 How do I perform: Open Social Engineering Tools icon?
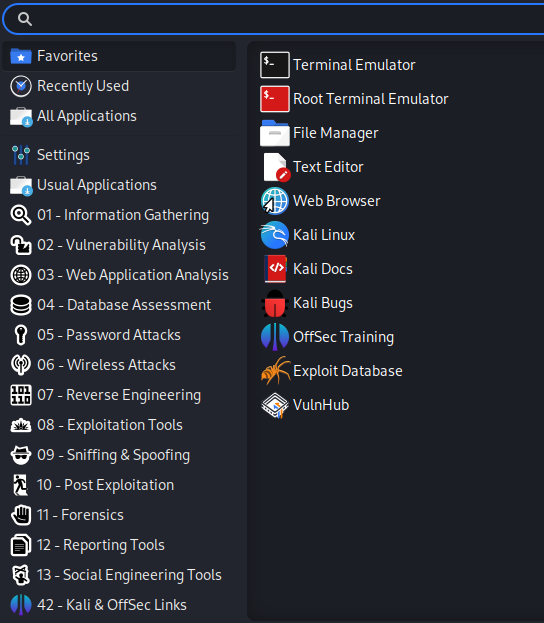[21, 575]
